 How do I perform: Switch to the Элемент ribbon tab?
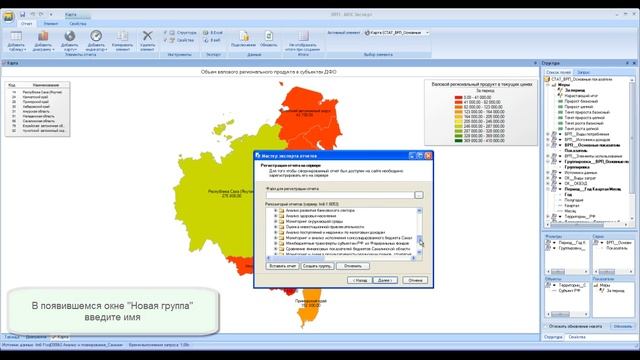coord(51,24)
